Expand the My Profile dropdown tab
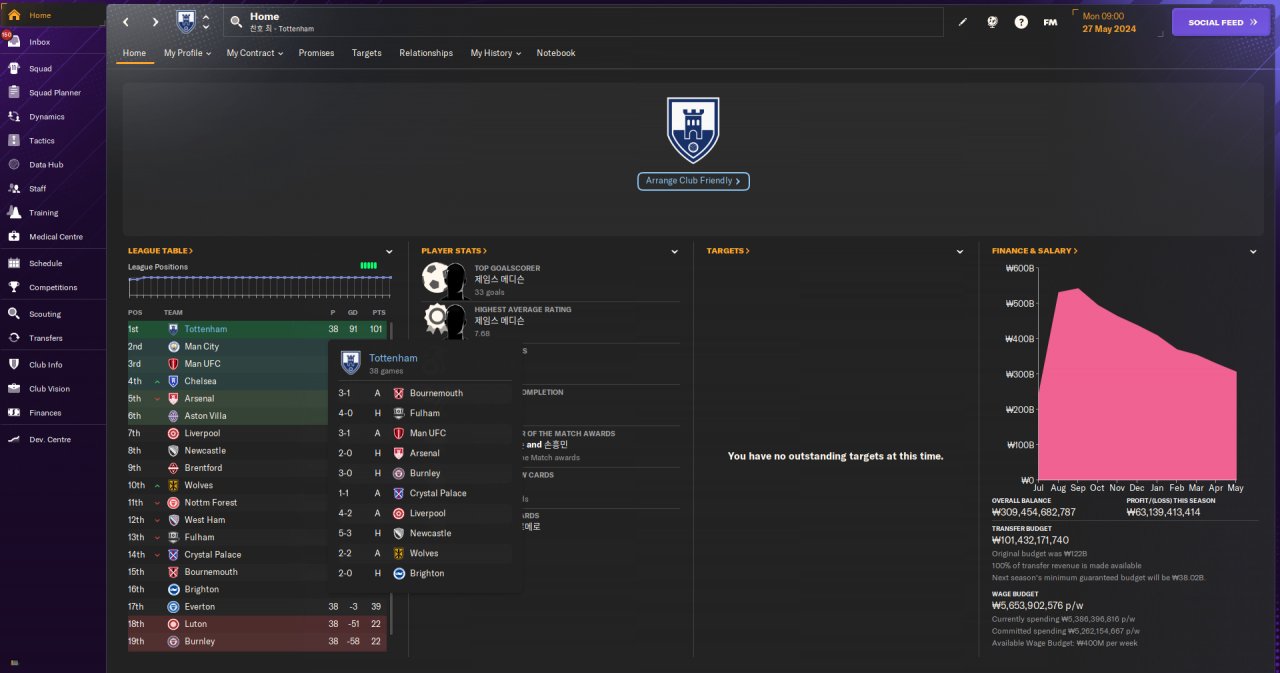 187,53
